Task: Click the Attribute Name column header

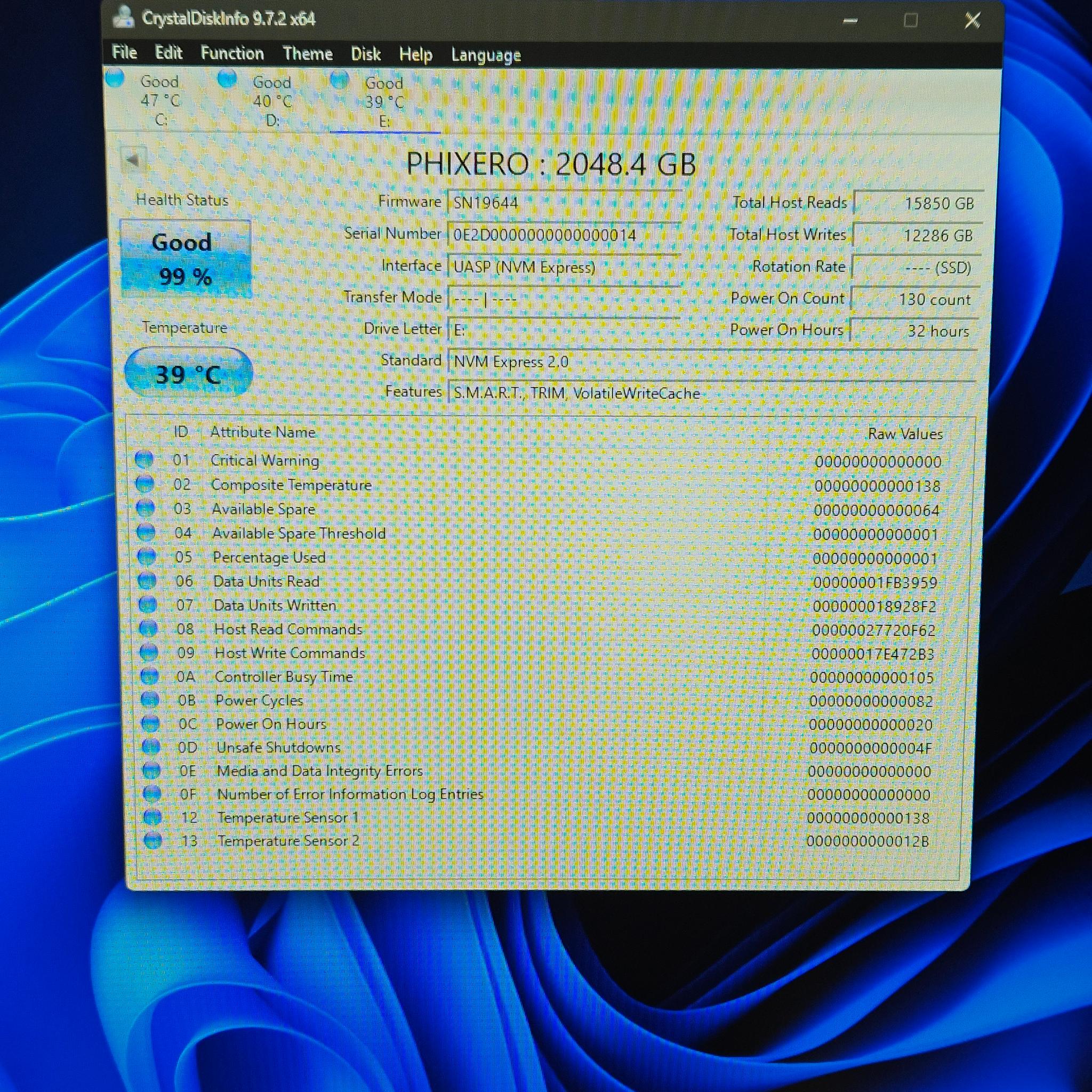Action: [263, 432]
